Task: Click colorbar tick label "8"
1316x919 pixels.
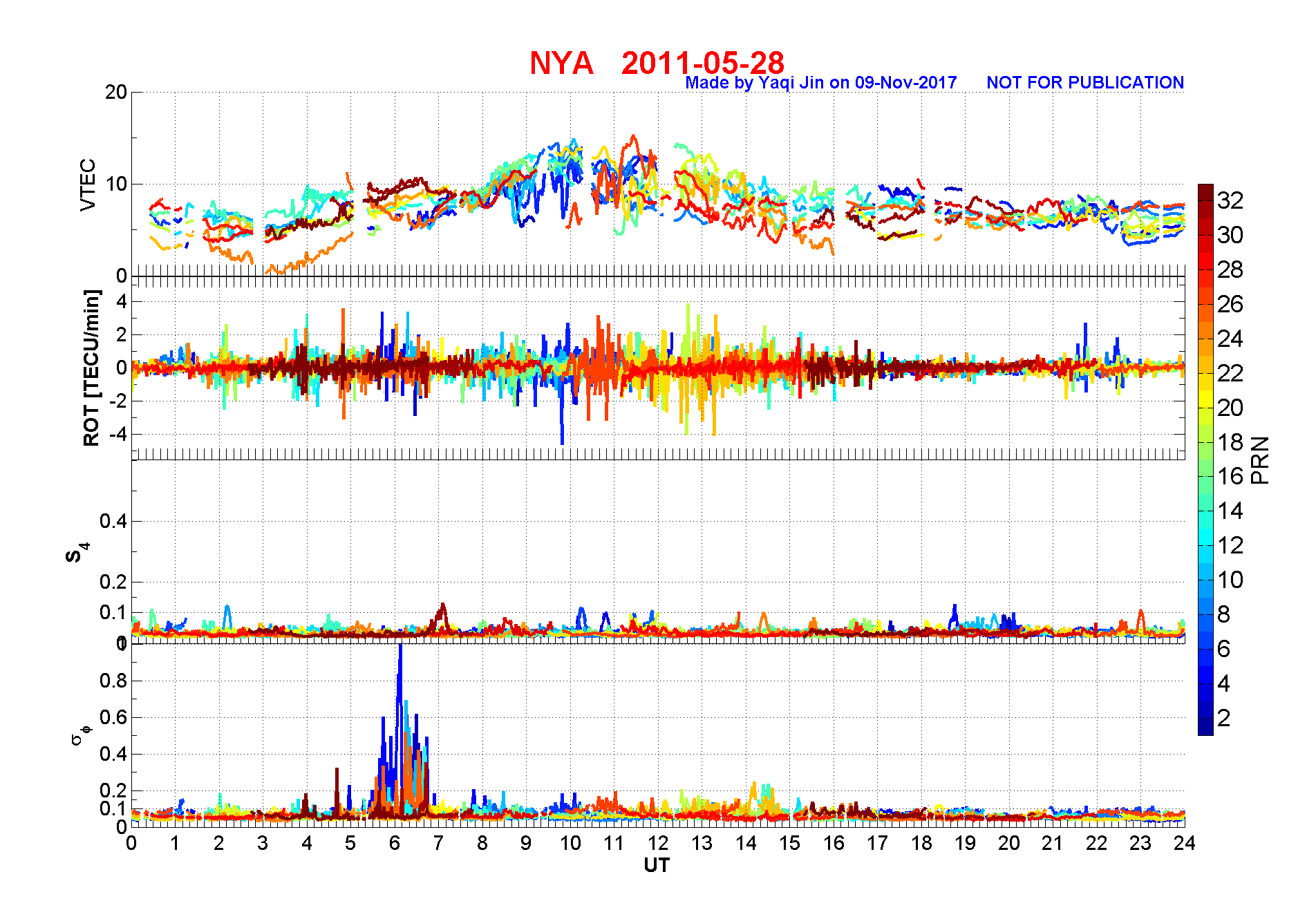Action: tap(1223, 614)
